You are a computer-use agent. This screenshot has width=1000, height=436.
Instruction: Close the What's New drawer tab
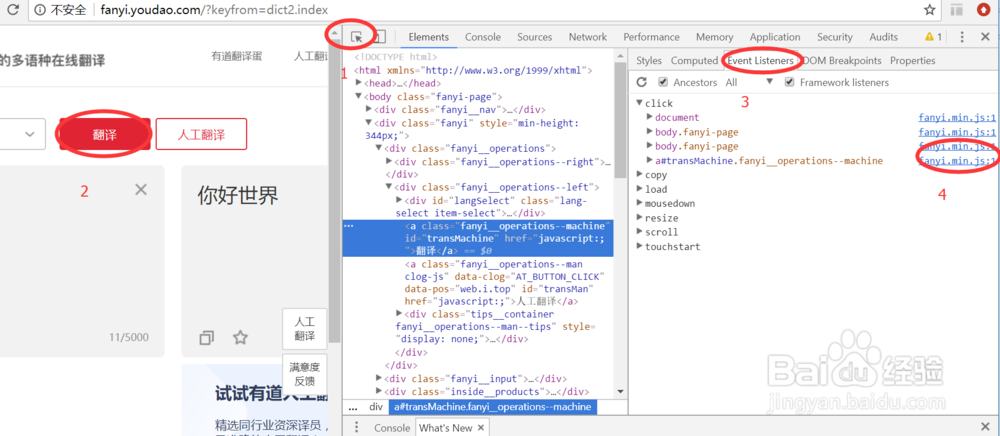[480, 428]
